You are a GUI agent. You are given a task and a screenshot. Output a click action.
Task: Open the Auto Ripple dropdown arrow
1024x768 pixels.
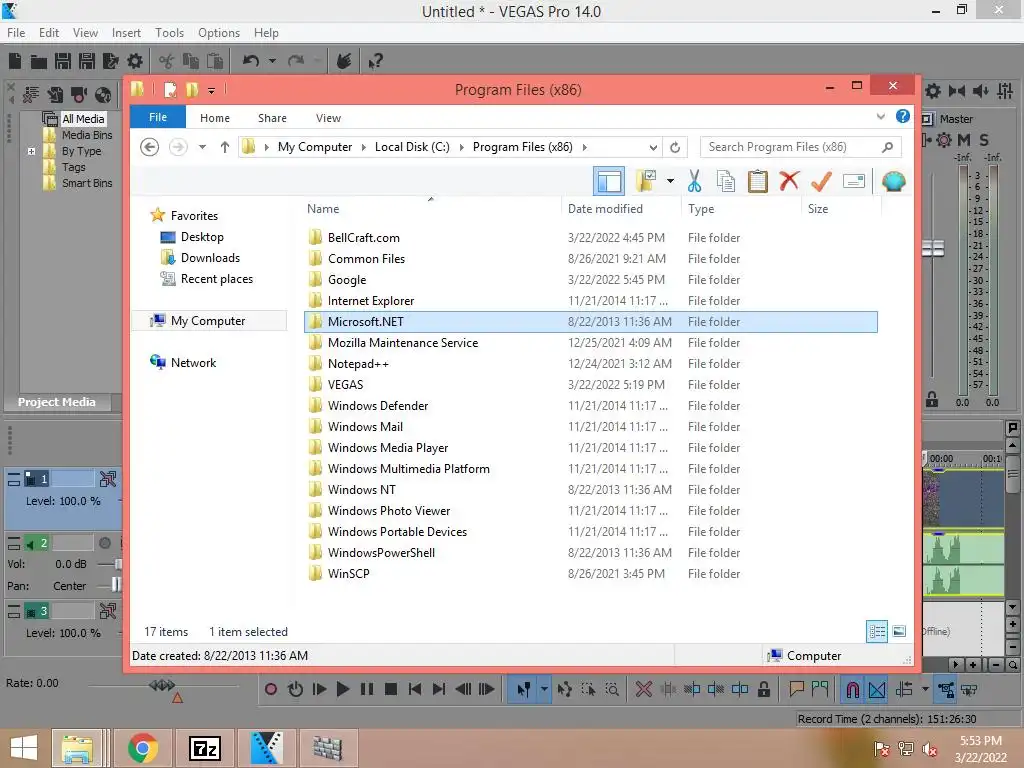point(925,689)
